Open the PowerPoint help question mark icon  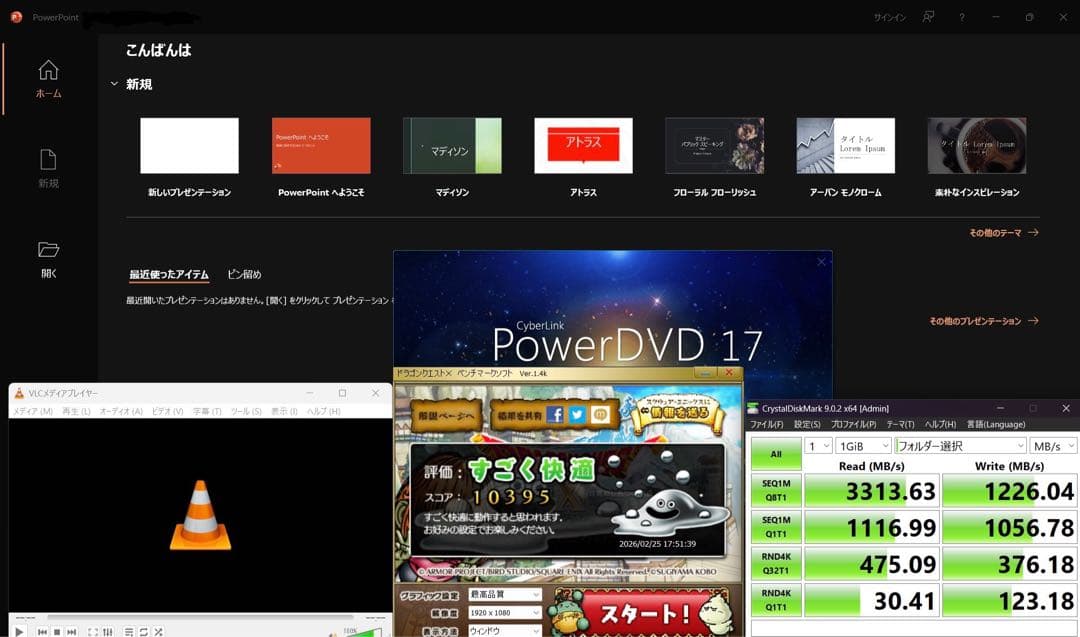click(x=962, y=17)
